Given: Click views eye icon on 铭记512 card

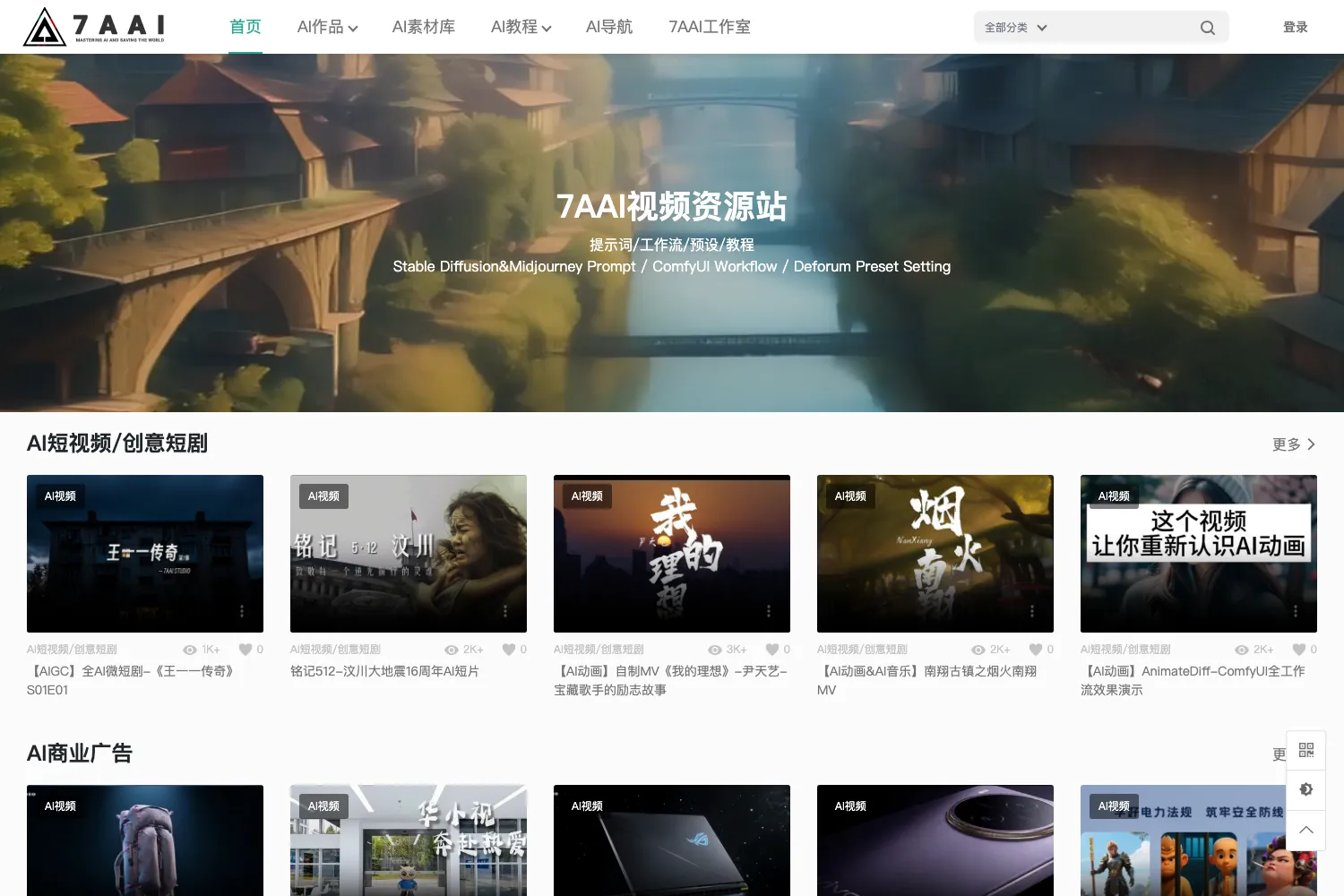Looking at the screenshot, I should pyautogui.click(x=452, y=650).
